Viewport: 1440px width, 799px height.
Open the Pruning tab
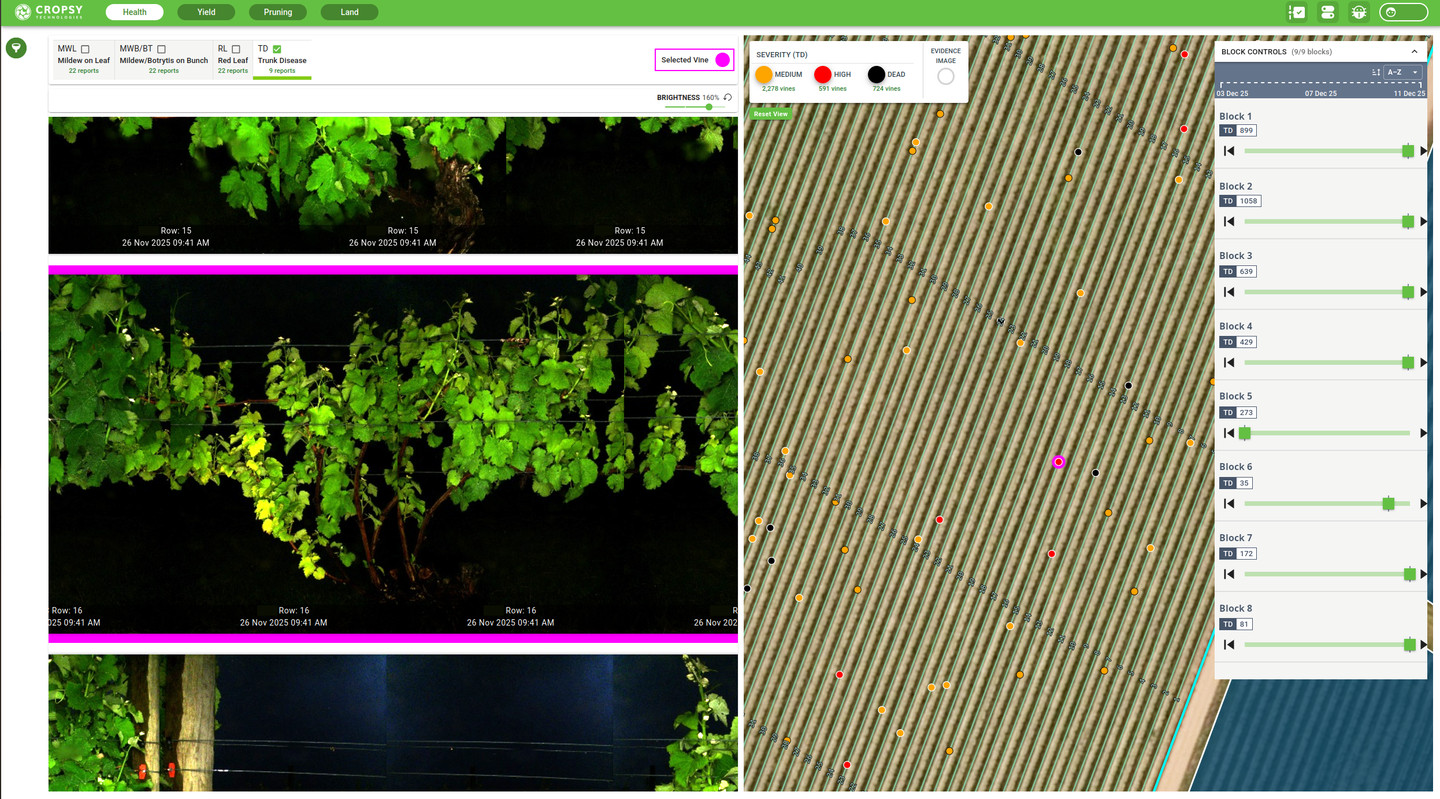point(278,12)
